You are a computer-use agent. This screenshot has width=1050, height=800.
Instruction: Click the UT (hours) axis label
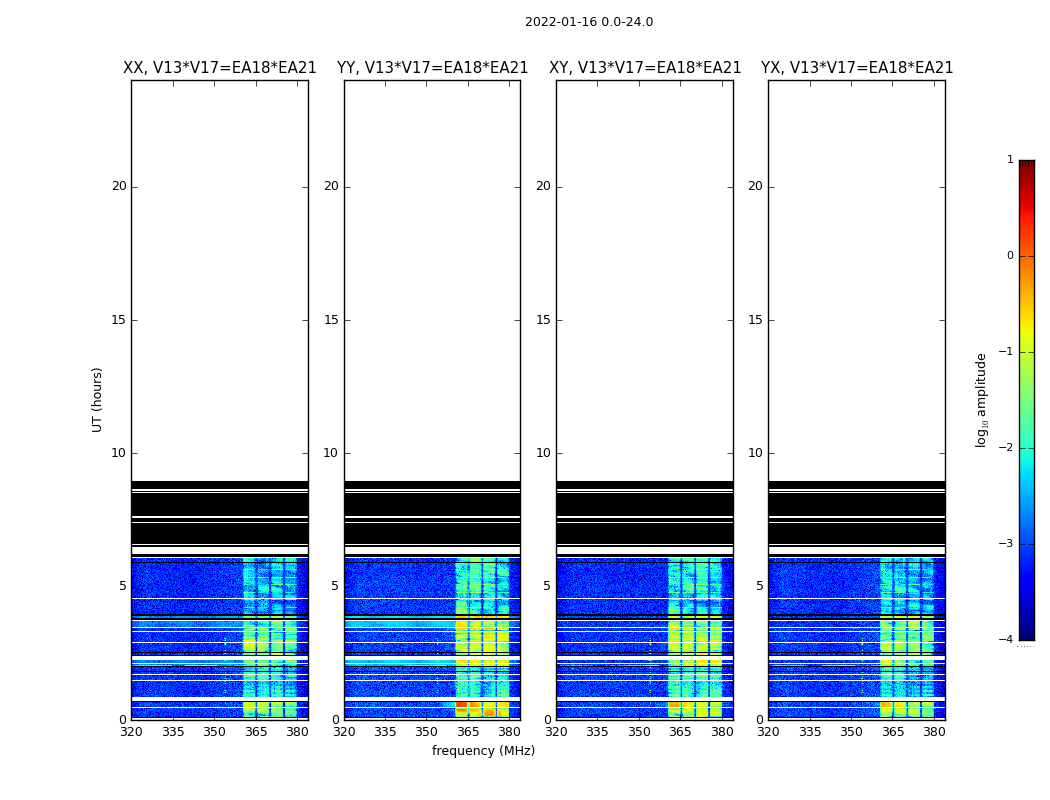pos(97,400)
